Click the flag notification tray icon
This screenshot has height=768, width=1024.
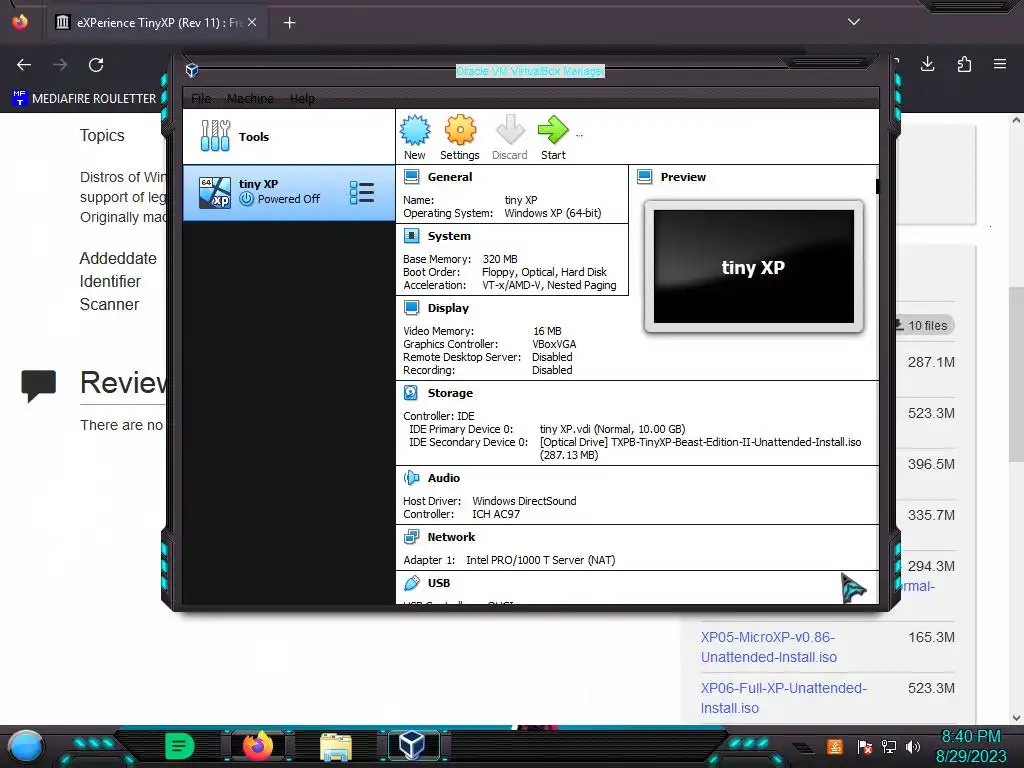click(x=865, y=747)
